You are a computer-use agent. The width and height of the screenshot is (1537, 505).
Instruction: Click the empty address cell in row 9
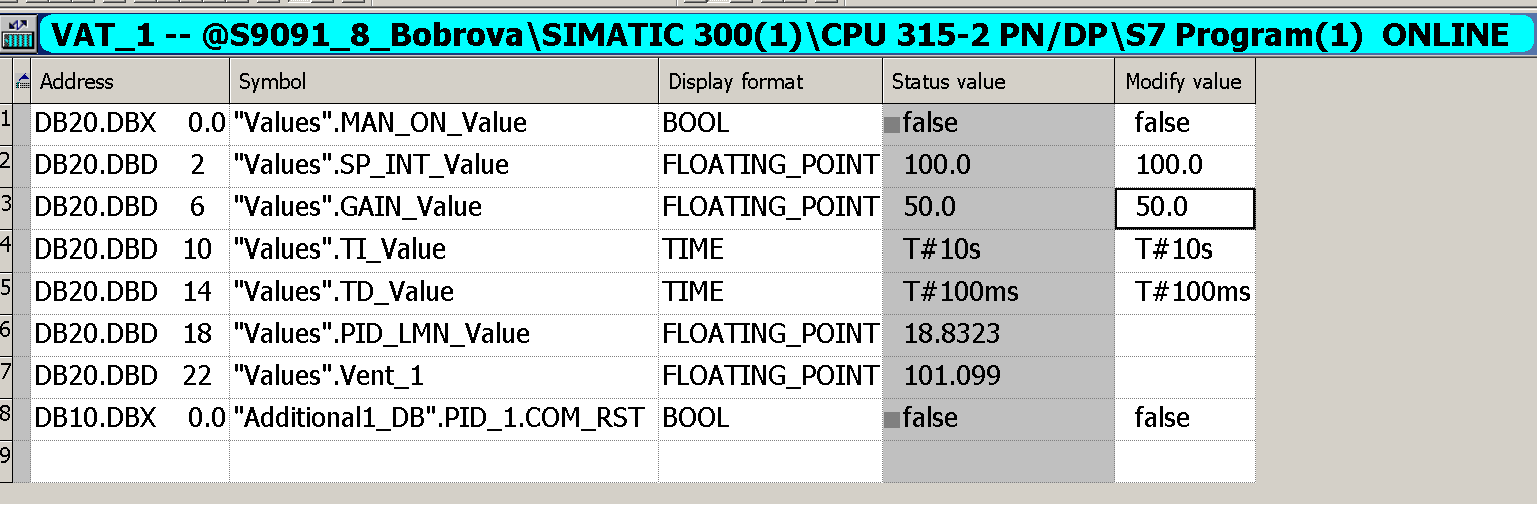131,460
